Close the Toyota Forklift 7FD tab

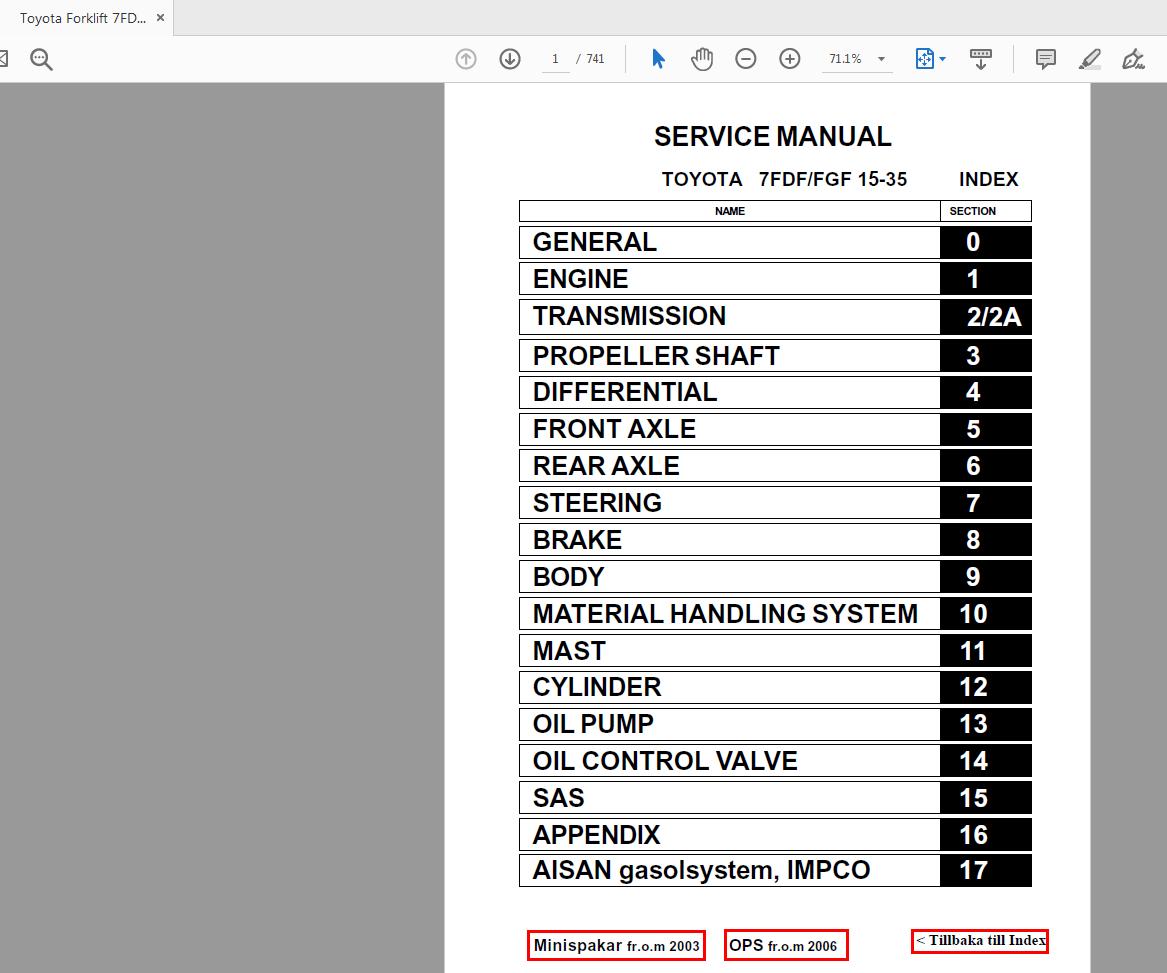(160, 18)
